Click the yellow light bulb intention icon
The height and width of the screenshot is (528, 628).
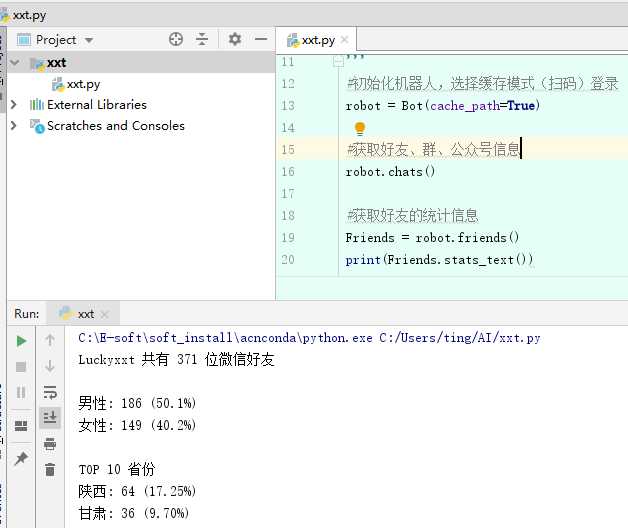tap(360, 128)
